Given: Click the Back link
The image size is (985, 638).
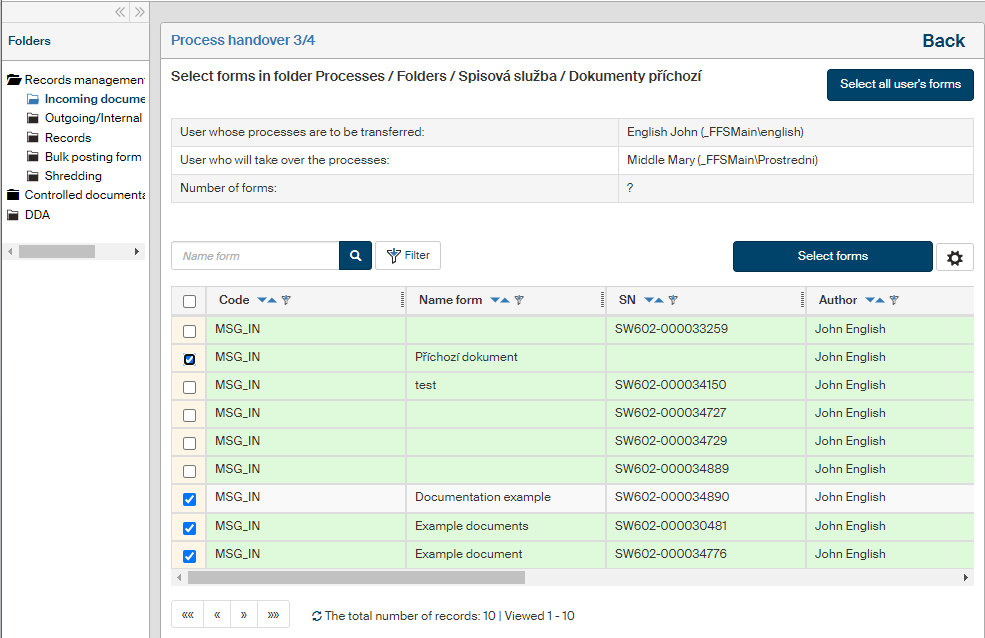Looking at the screenshot, I should coord(943,41).
